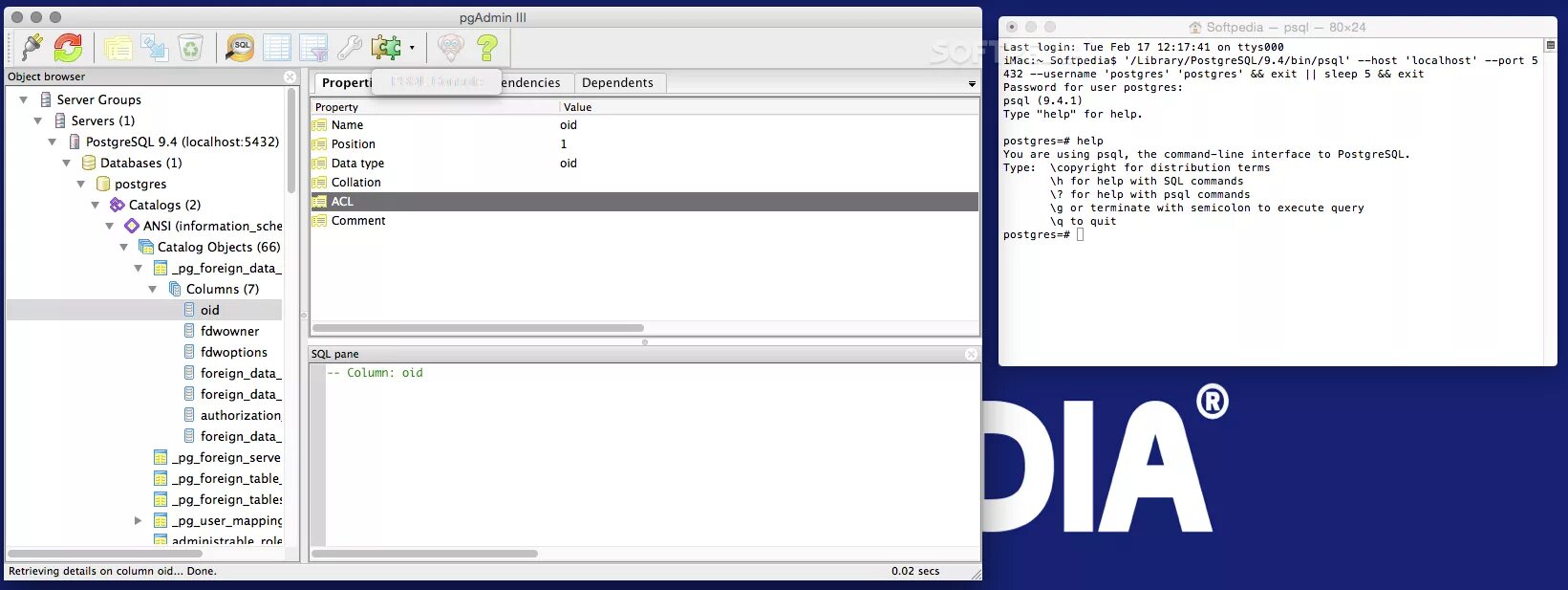
Task: Click the Catalog Objects (66) icon
Action: tap(146, 247)
